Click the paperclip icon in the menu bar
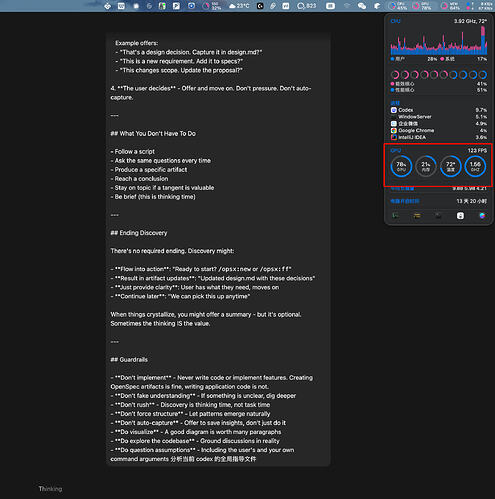495x499 pixels. click(273, 6)
